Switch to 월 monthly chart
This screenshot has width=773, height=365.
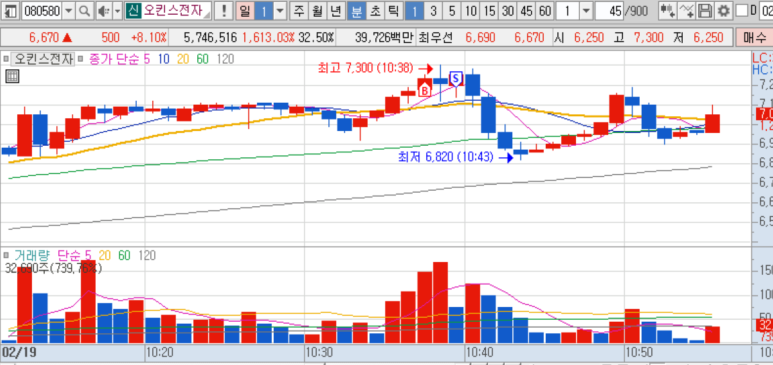pyautogui.click(x=317, y=11)
